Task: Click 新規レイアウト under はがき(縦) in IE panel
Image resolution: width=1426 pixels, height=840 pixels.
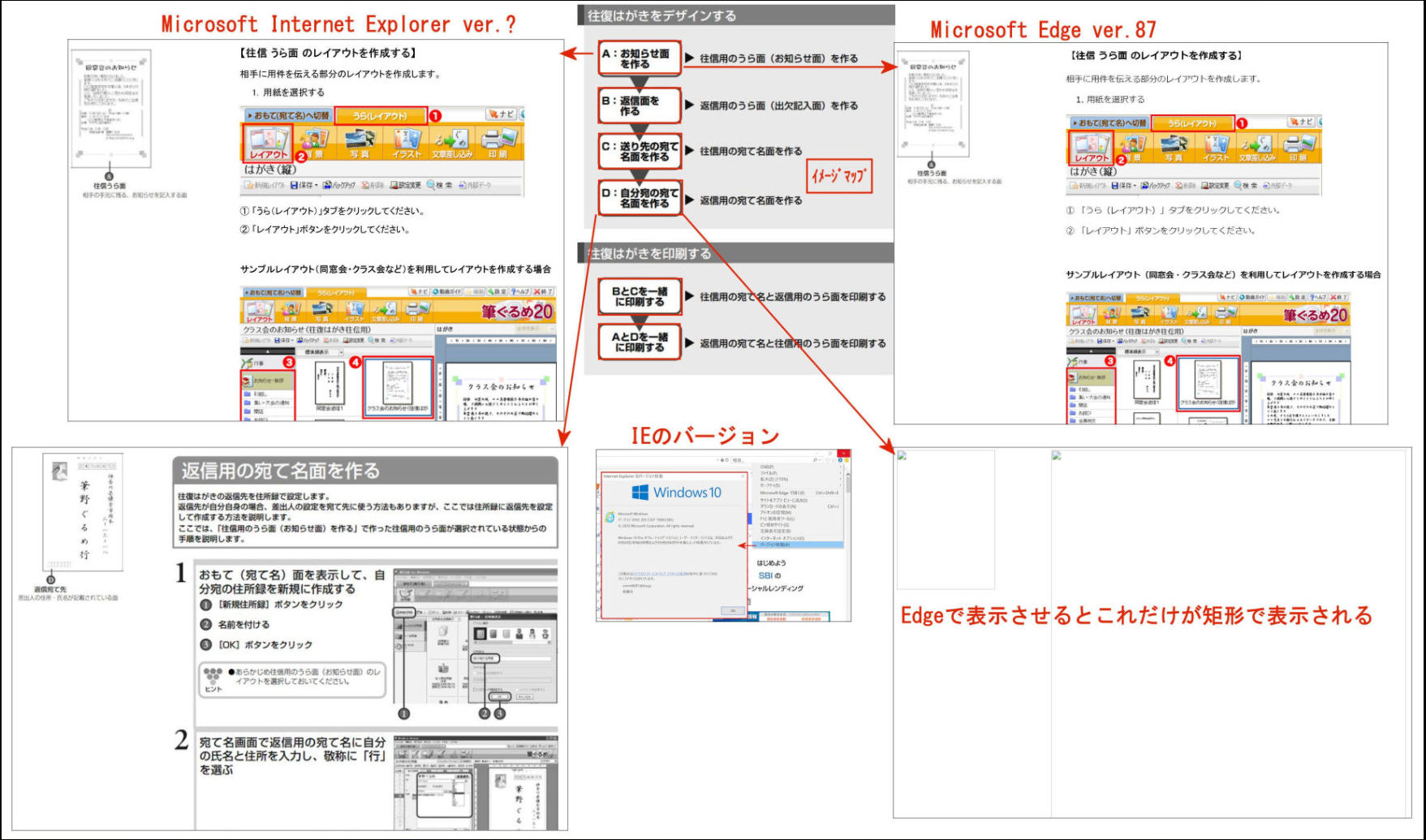Action: pyautogui.click(x=265, y=186)
